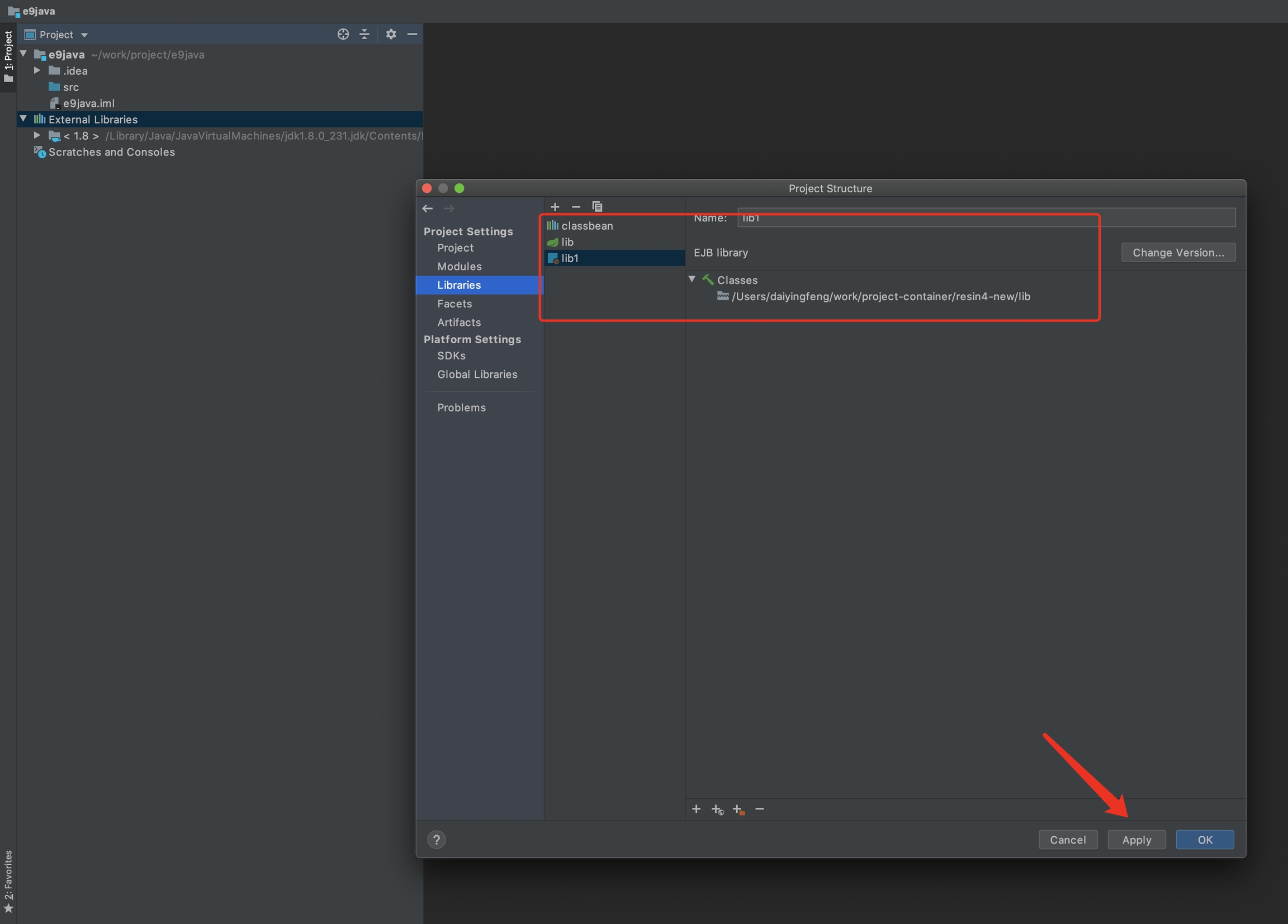
Task: Collapse the Classes tree node
Action: [x=692, y=279]
